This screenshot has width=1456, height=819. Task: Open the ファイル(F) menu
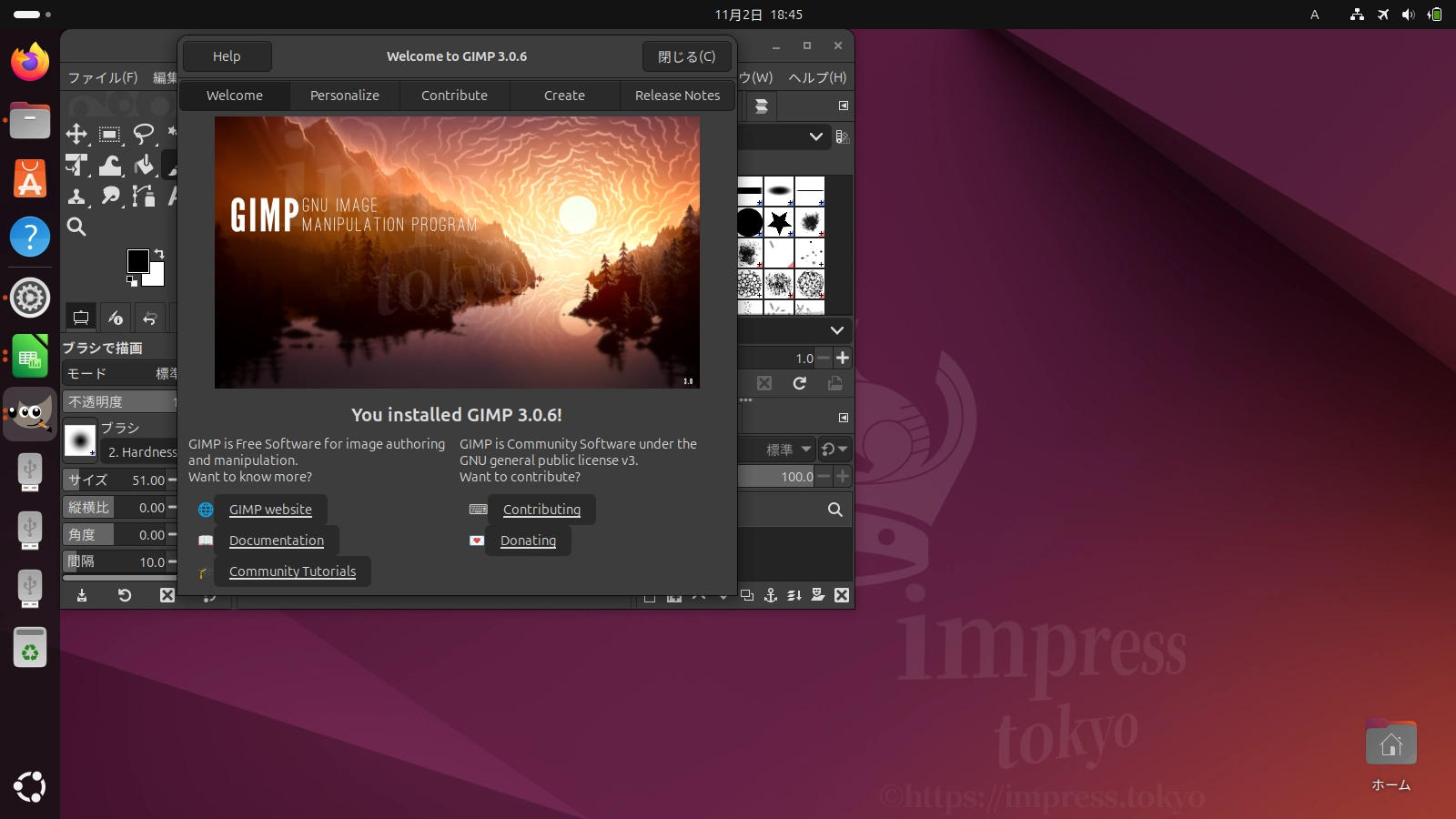pyautogui.click(x=103, y=77)
